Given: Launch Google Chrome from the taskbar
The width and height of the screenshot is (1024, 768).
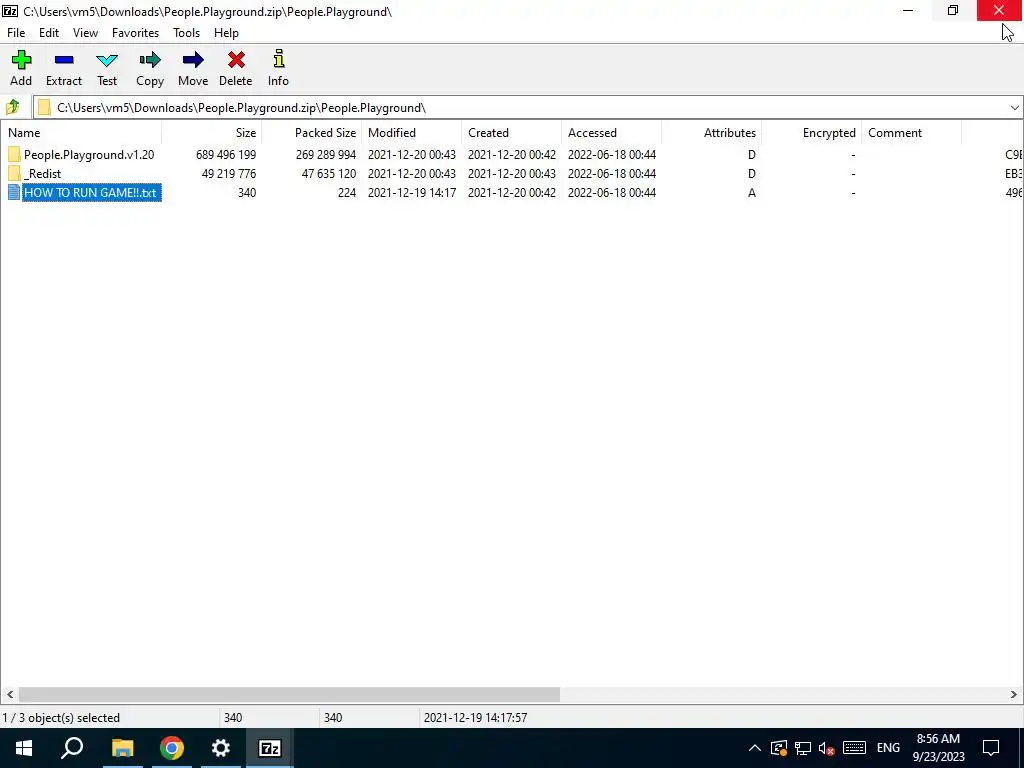Looking at the screenshot, I should click(172, 748).
